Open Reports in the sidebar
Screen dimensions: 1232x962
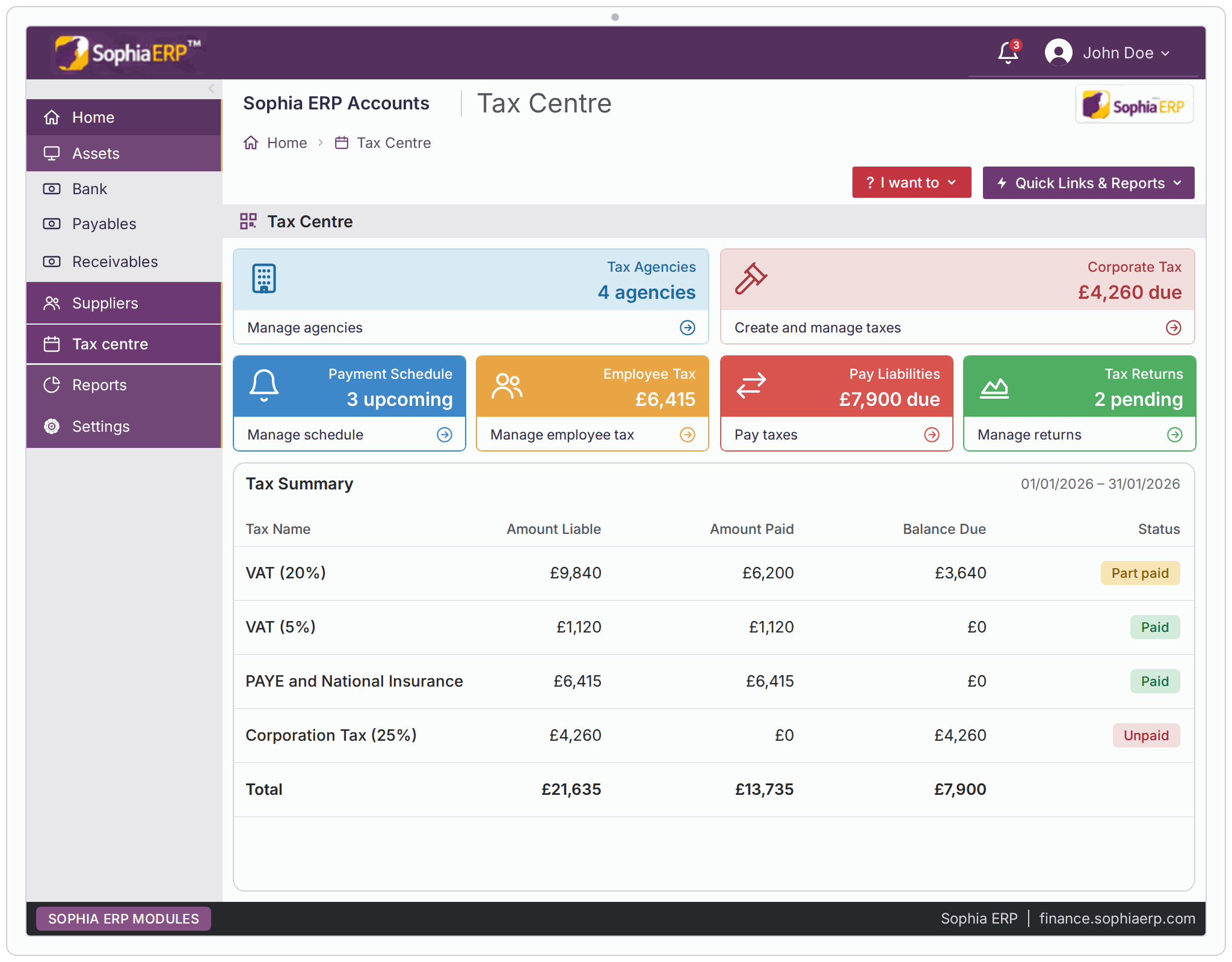coord(124,385)
